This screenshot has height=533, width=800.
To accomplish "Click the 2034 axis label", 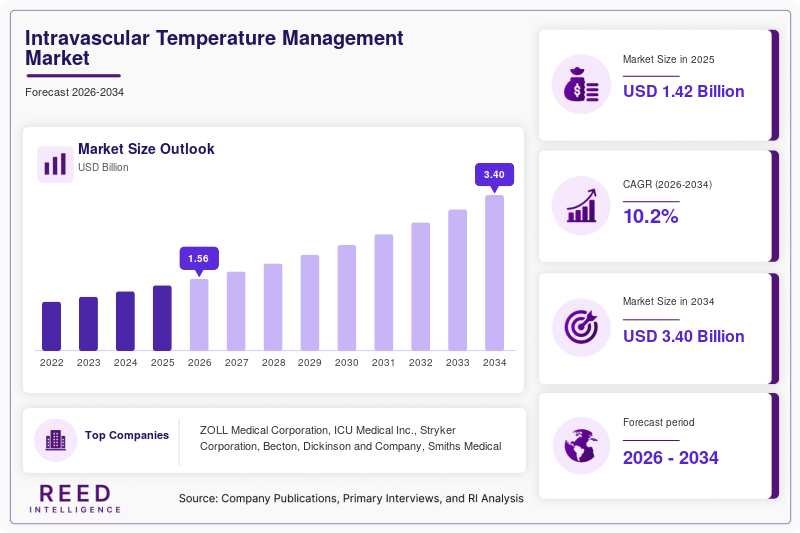I will click(x=494, y=363).
